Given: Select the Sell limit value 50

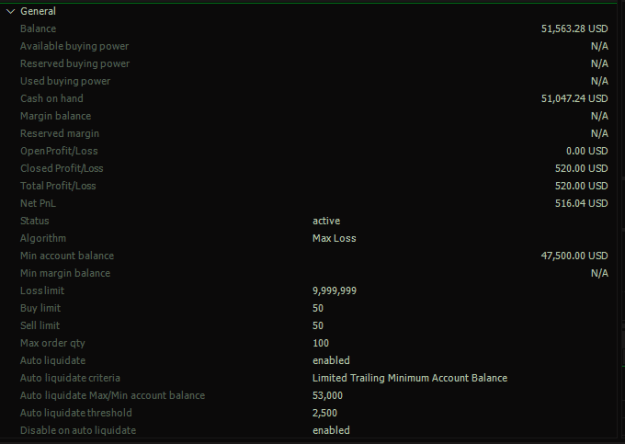Looking at the screenshot, I should [318, 326].
